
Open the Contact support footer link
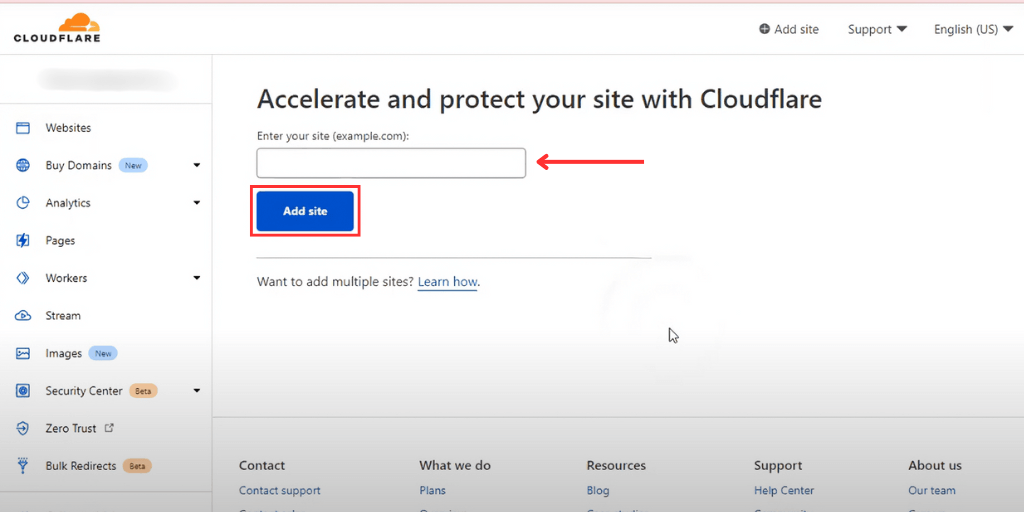(280, 490)
